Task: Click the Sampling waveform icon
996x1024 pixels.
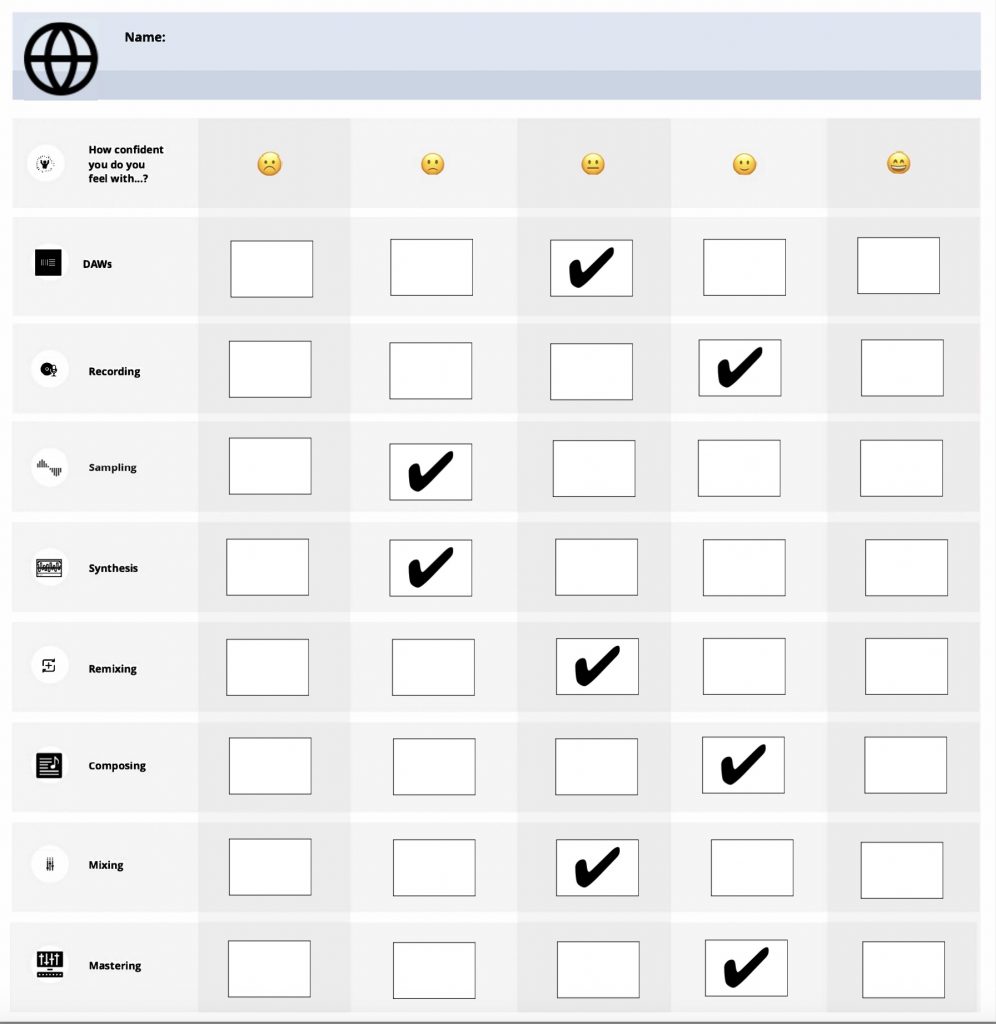Action: click(x=49, y=467)
